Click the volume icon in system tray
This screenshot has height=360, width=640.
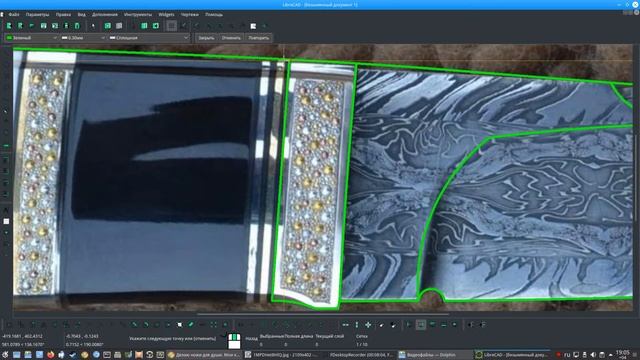[593, 355]
